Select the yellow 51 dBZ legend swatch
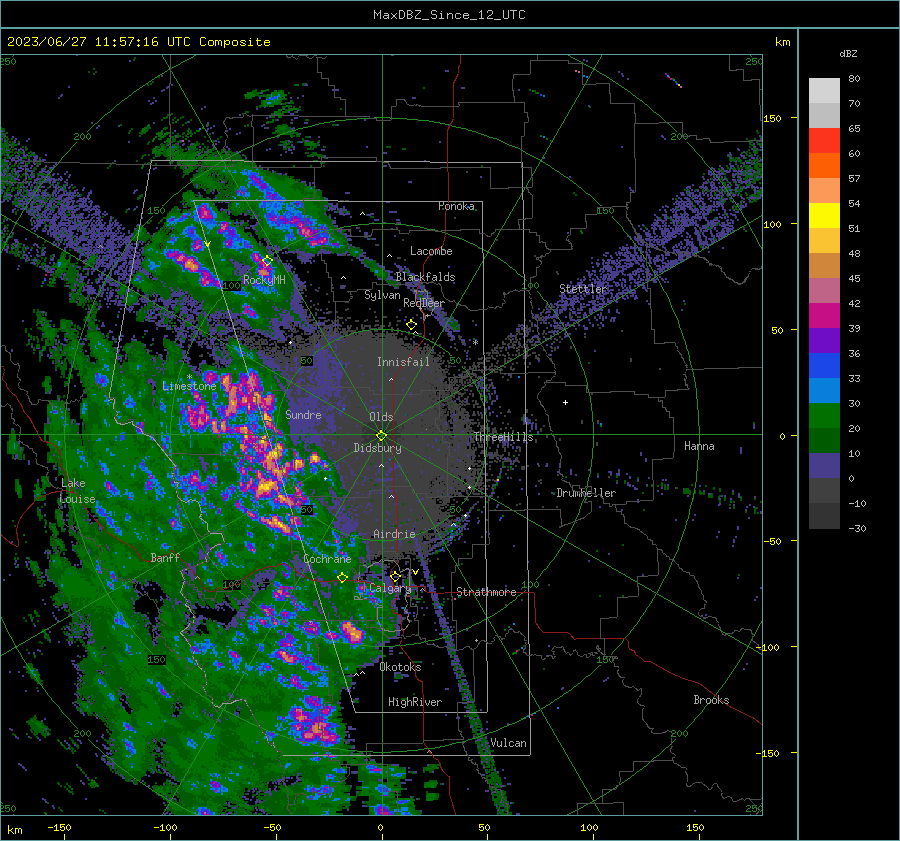Image resolution: width=900 pixels, height=841 pixels. pyautogui.click(x=824, y=216)
